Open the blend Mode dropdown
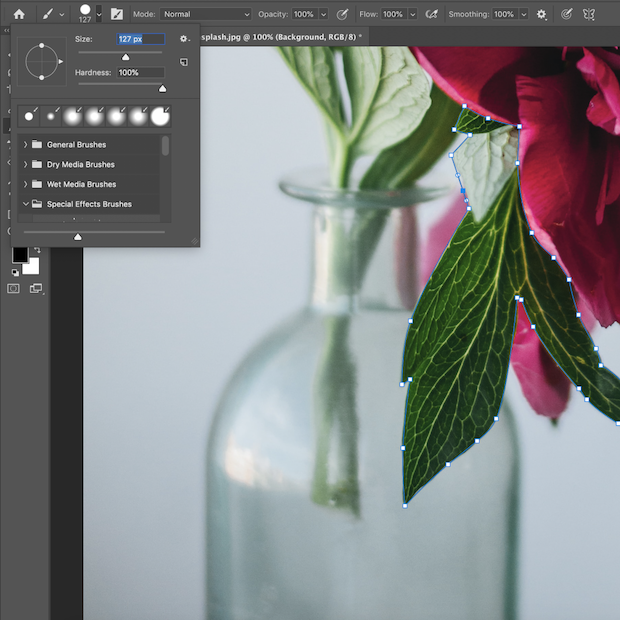Image resolution: width=620 pixels, height=620 pixels. tap(206, 15)
